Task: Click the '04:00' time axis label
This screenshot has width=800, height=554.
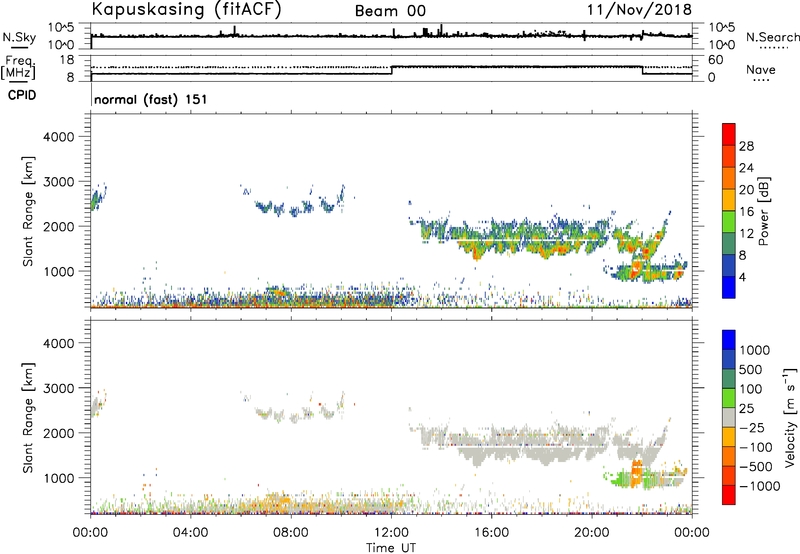Action: [x=190, y=533]
